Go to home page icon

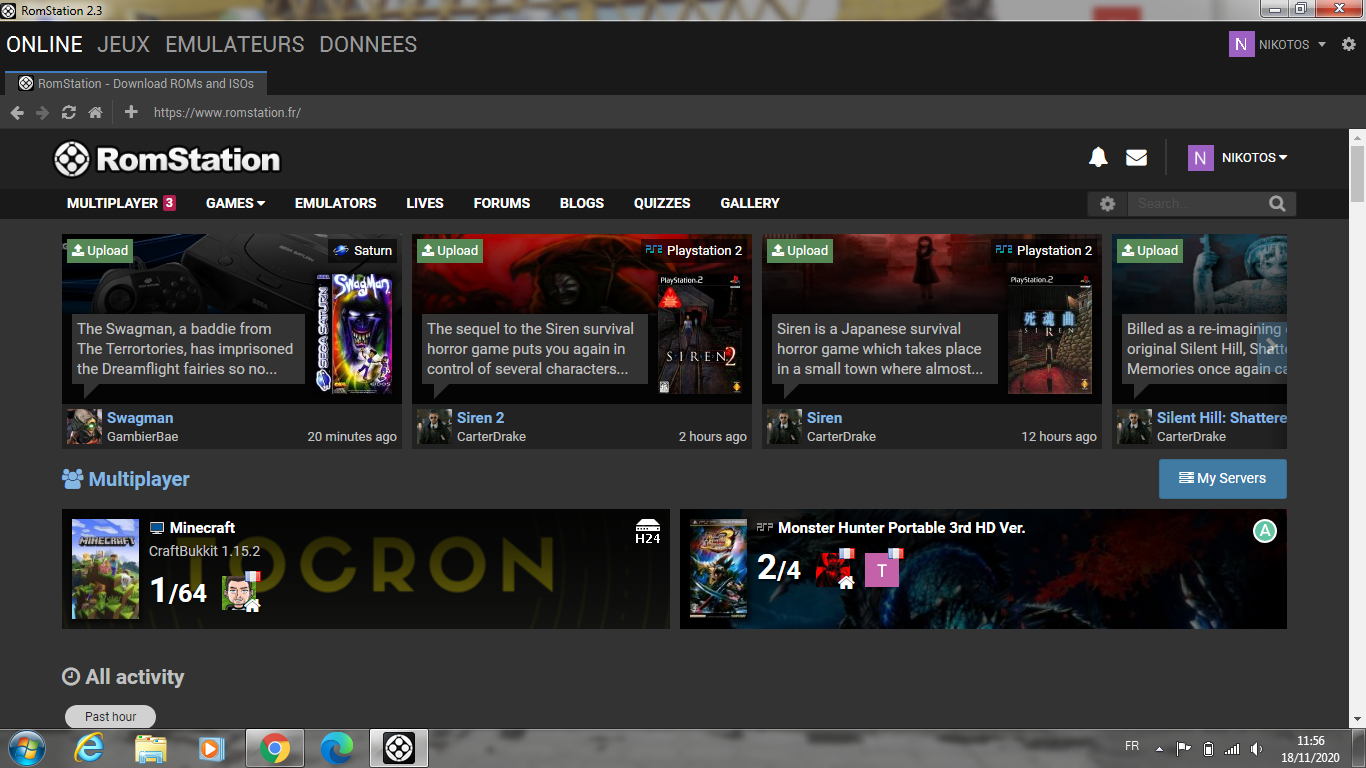tap(95, 112)
